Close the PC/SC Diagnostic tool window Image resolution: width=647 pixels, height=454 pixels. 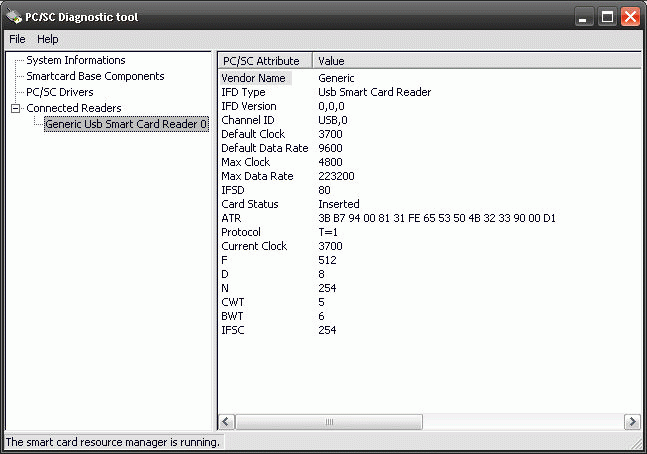[630, 17]
